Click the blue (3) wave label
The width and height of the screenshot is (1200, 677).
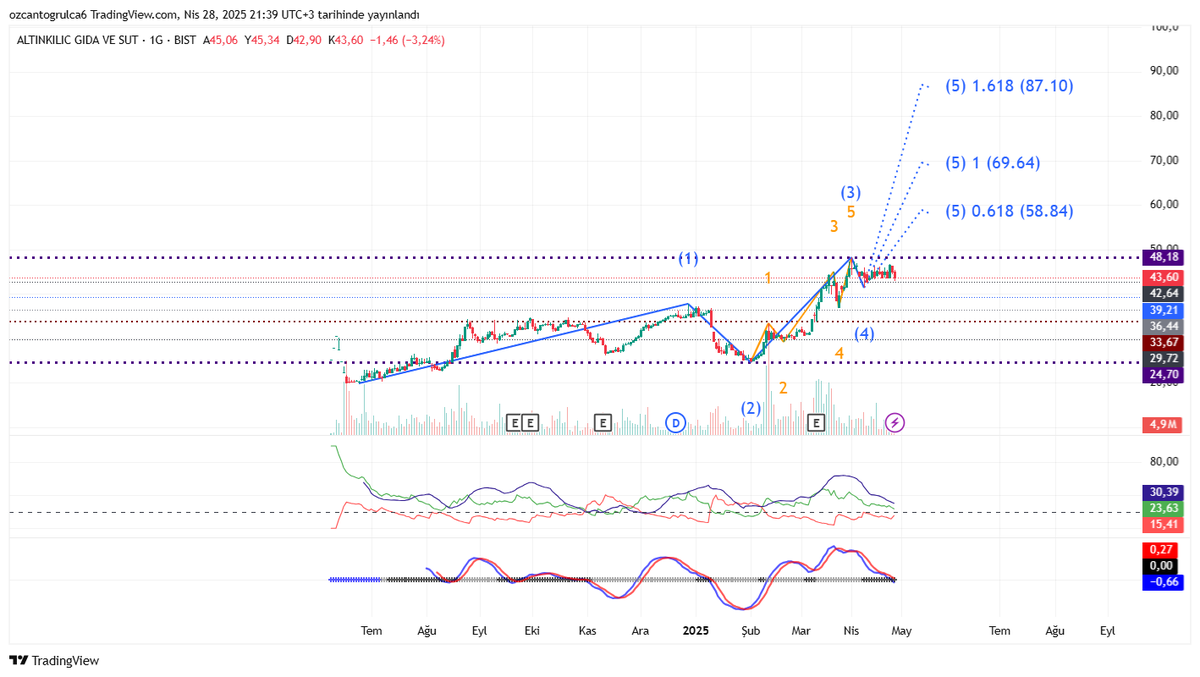click(851, 192)
